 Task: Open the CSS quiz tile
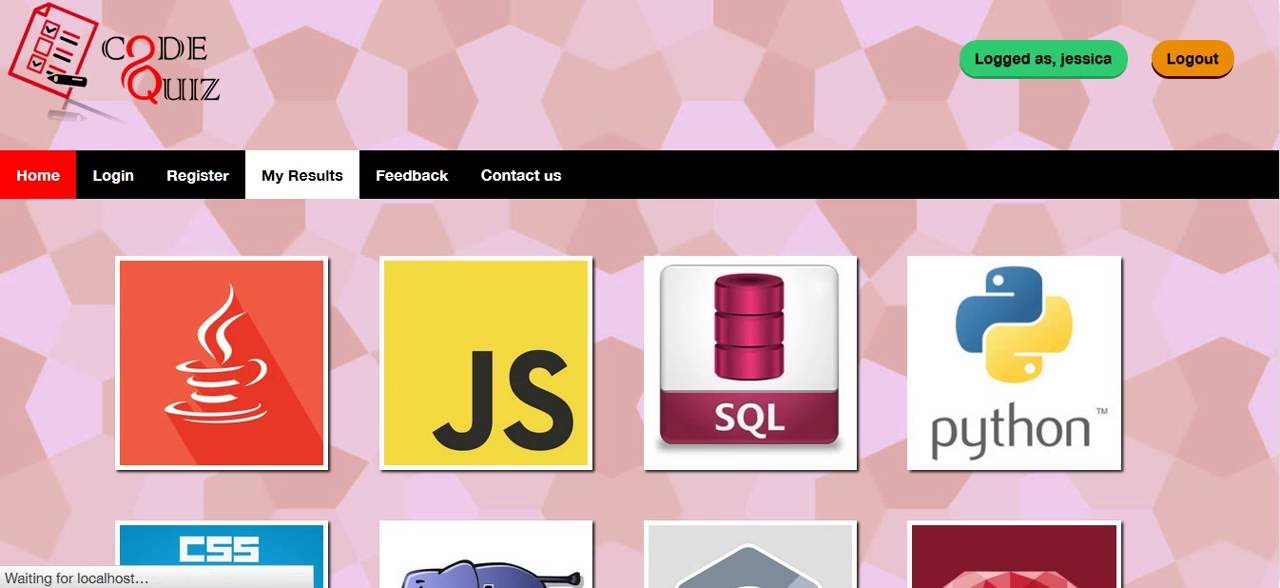221,554
